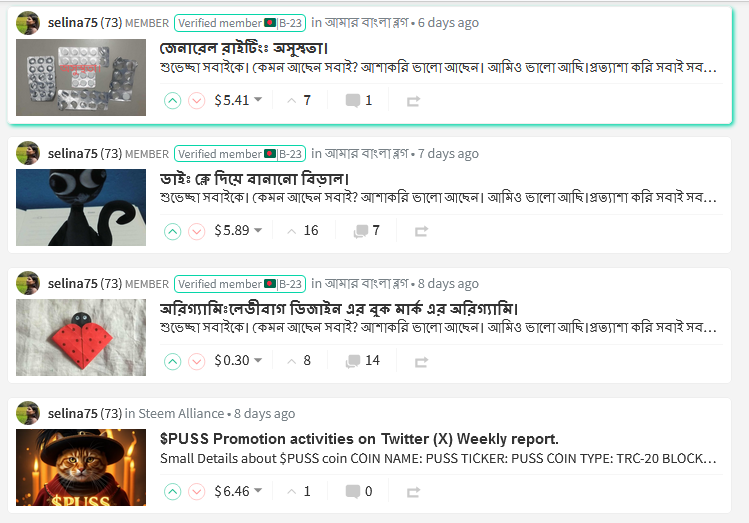This screenshot has height=523, width=749.
Task: Open payout dropdown for $6.46
Action: pos(258,490)
